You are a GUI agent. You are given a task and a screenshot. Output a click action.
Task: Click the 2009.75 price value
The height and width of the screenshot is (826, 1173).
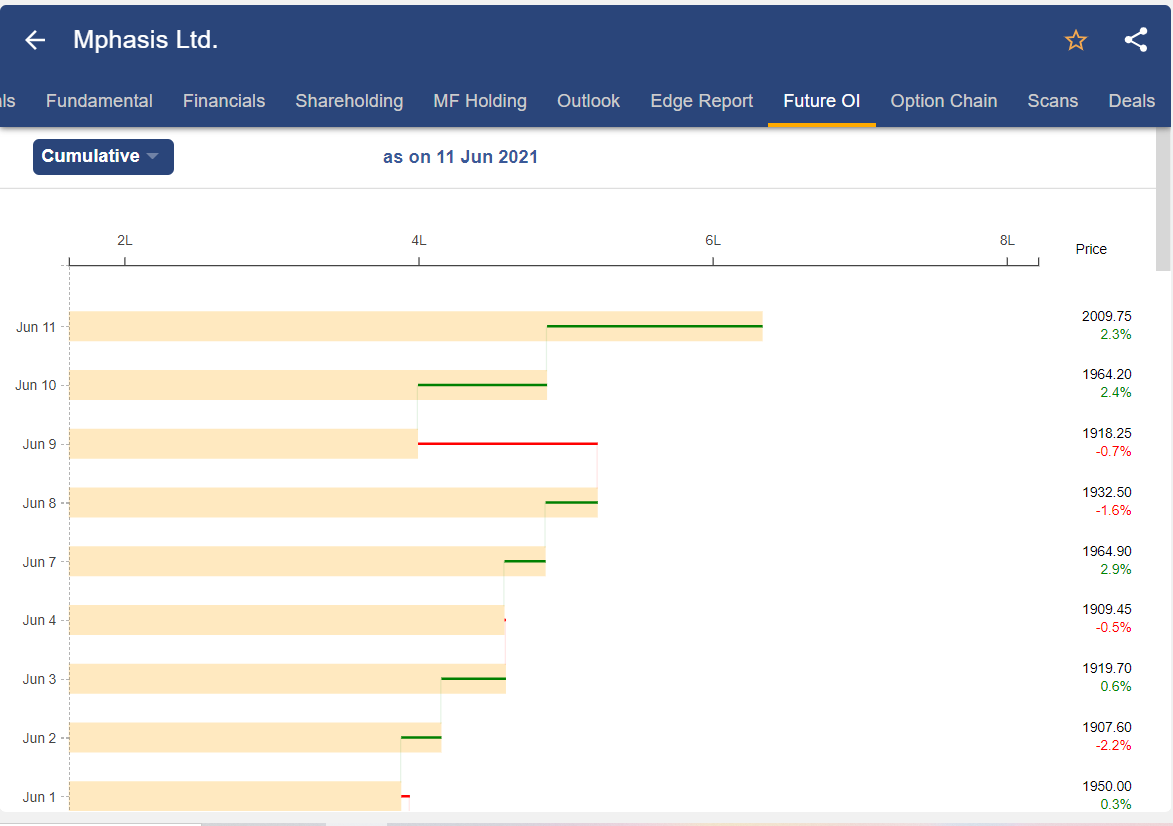pos(1106,315)
